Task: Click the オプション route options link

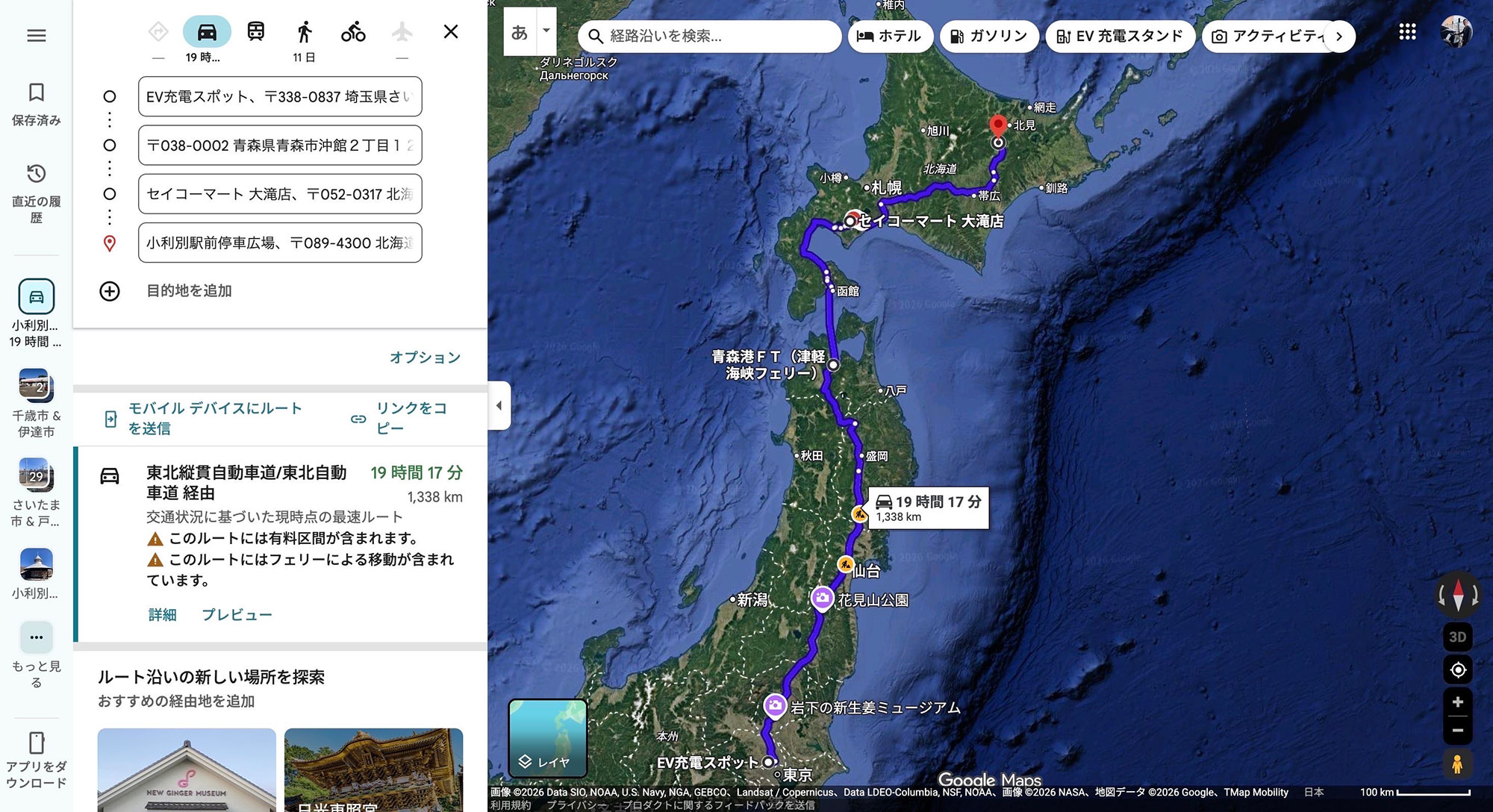Action: [x=425, y=357]
